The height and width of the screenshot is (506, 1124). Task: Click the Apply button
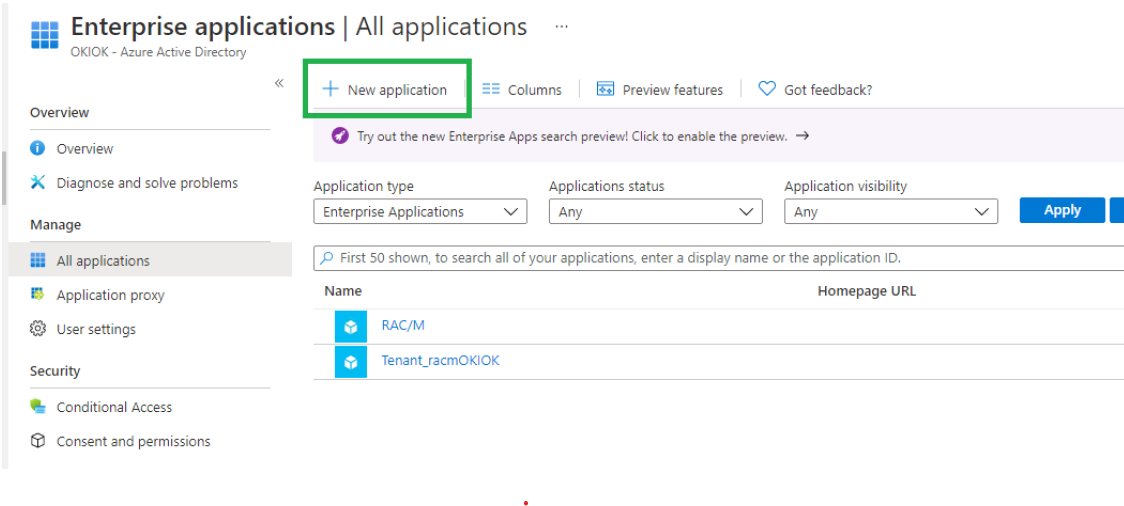[1062, 210]
